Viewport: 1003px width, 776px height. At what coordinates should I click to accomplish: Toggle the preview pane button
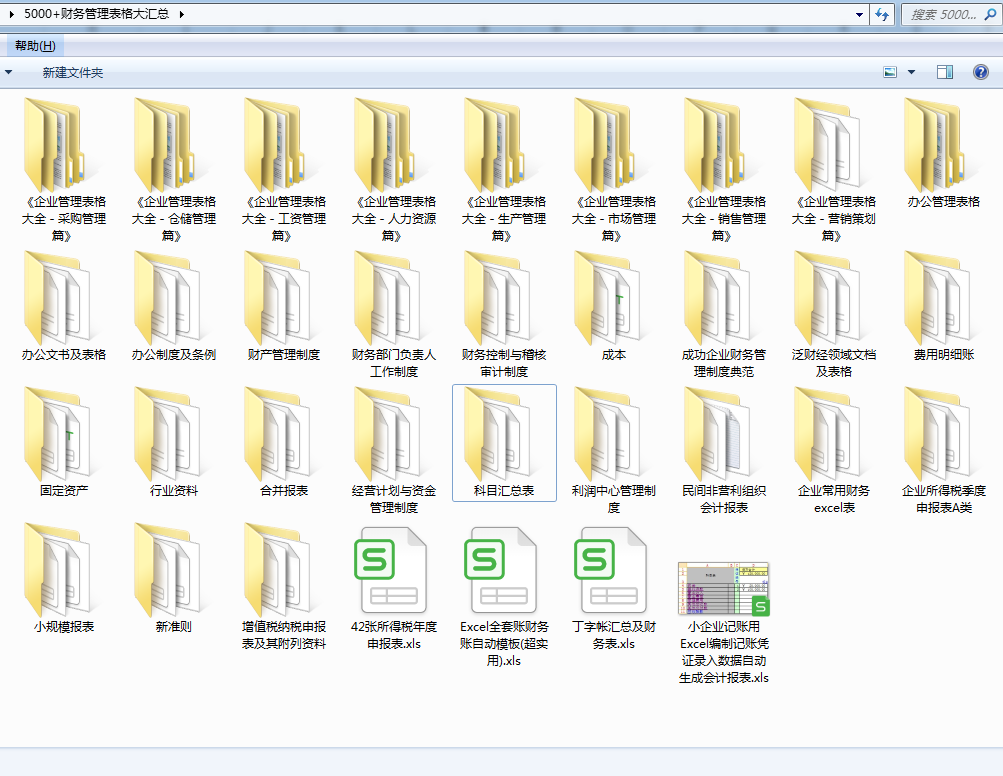click(x=945, y=72)
